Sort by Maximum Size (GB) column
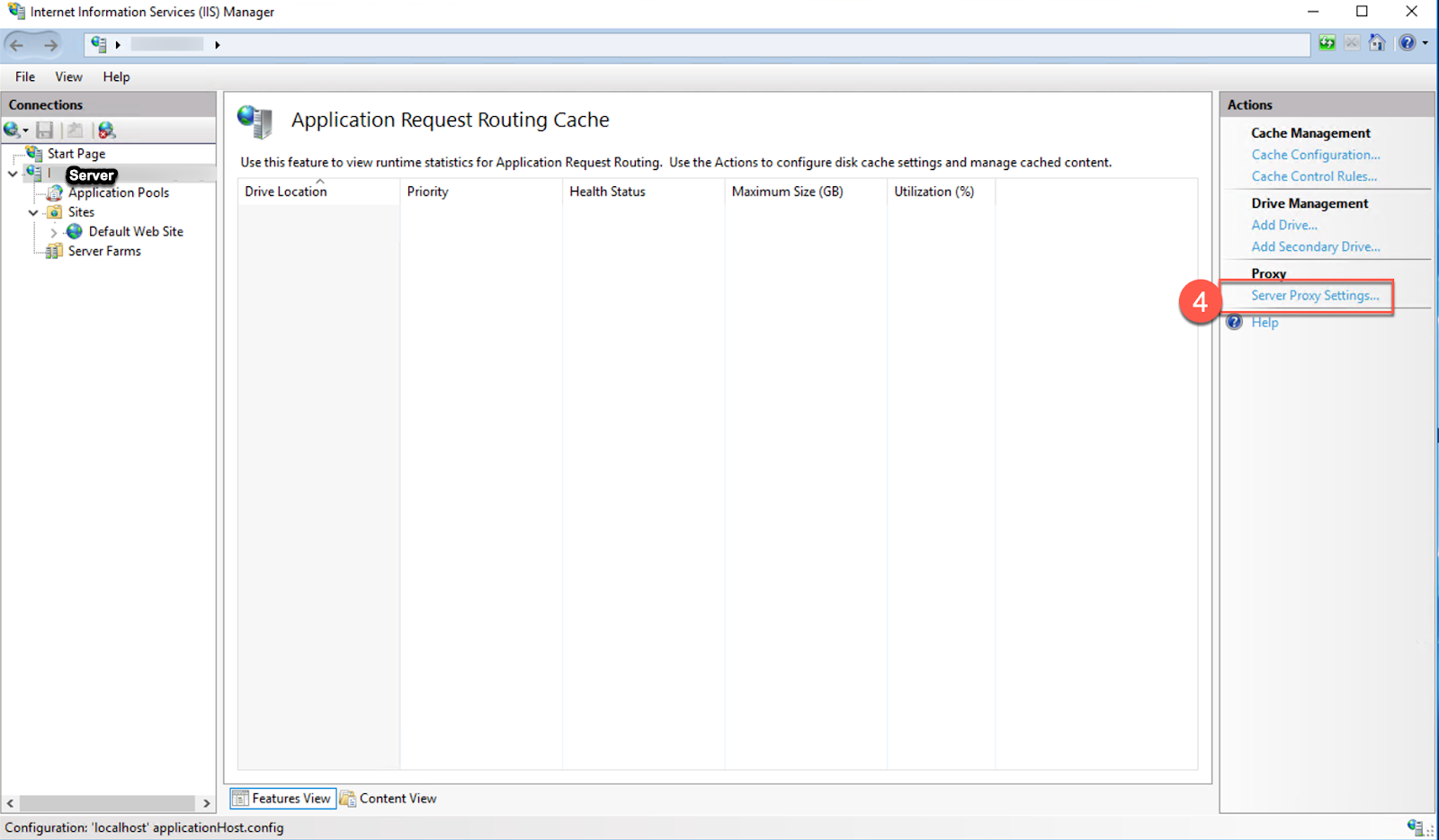The image size is (1439, 840). (x=806, y=192)
